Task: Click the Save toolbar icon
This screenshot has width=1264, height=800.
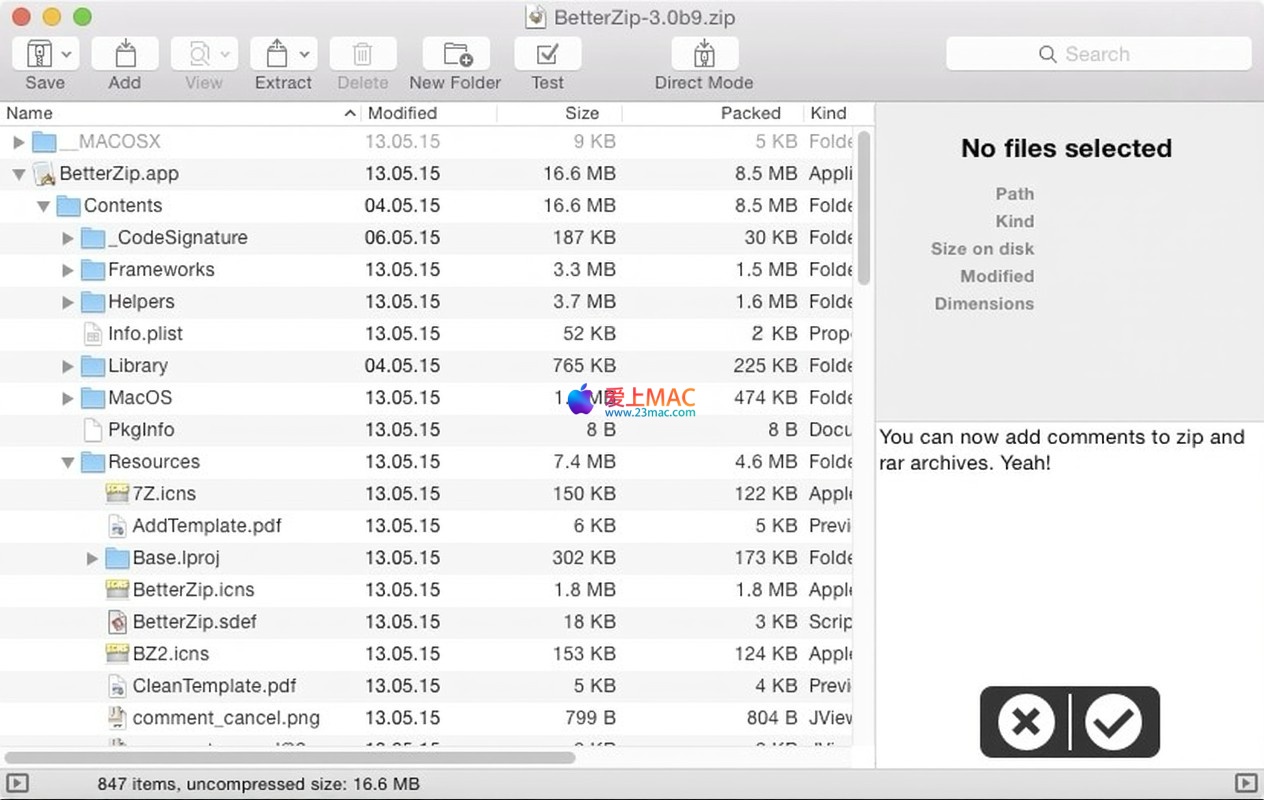Action: tap(38, 54)
